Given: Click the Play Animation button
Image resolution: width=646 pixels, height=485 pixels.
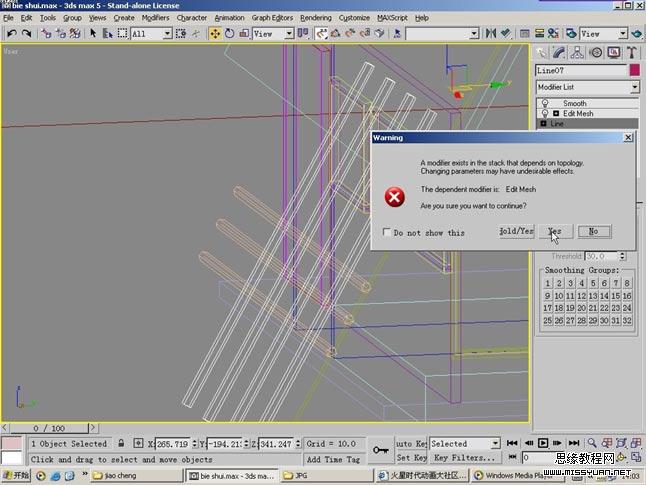Looking at the screenshot, I should (543, 443).
